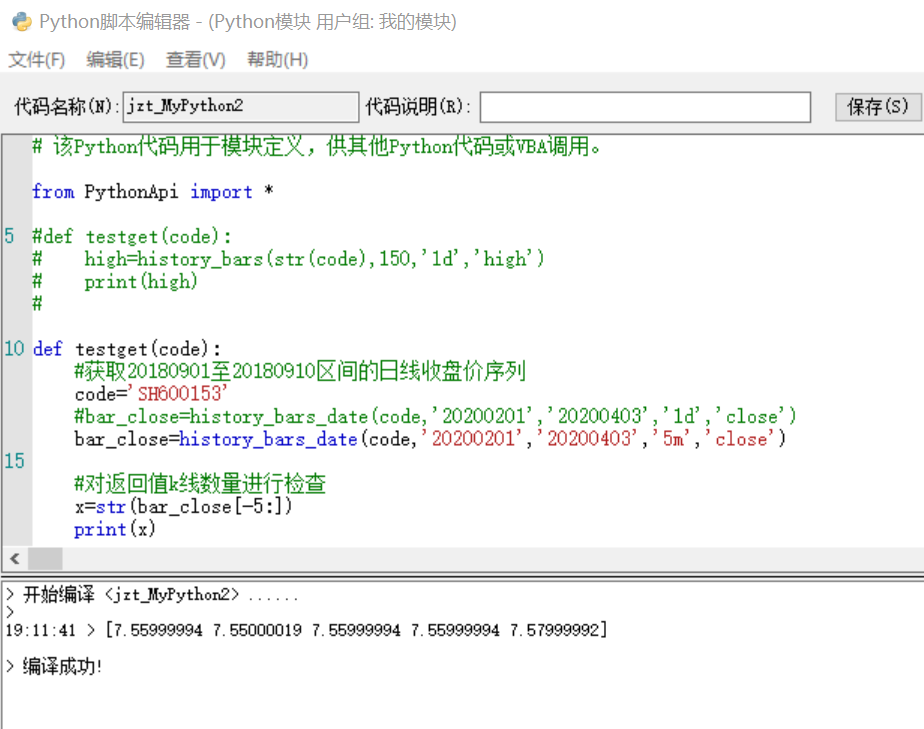Click line number 5 in the gutter

coord(9,236)
